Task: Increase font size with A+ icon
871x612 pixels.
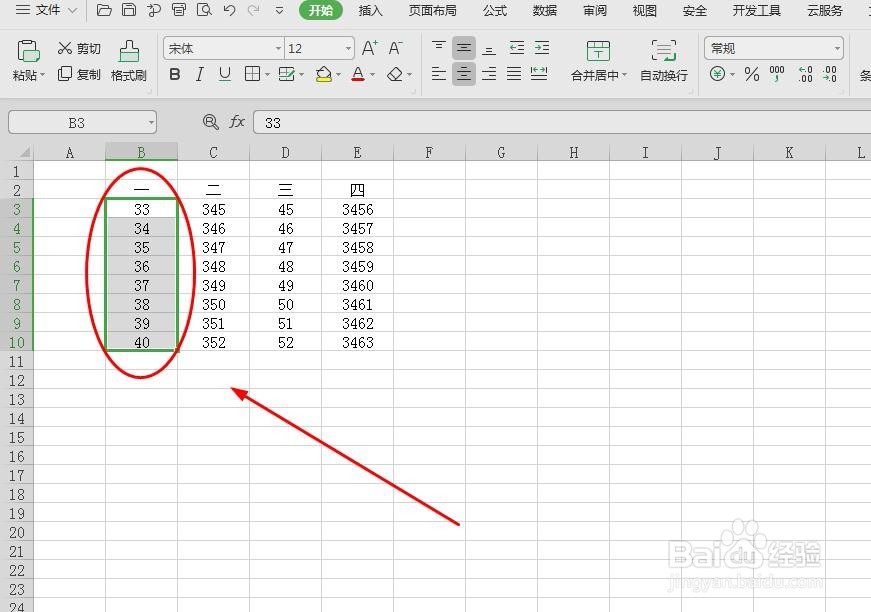Action: click(x=370, y=48)
